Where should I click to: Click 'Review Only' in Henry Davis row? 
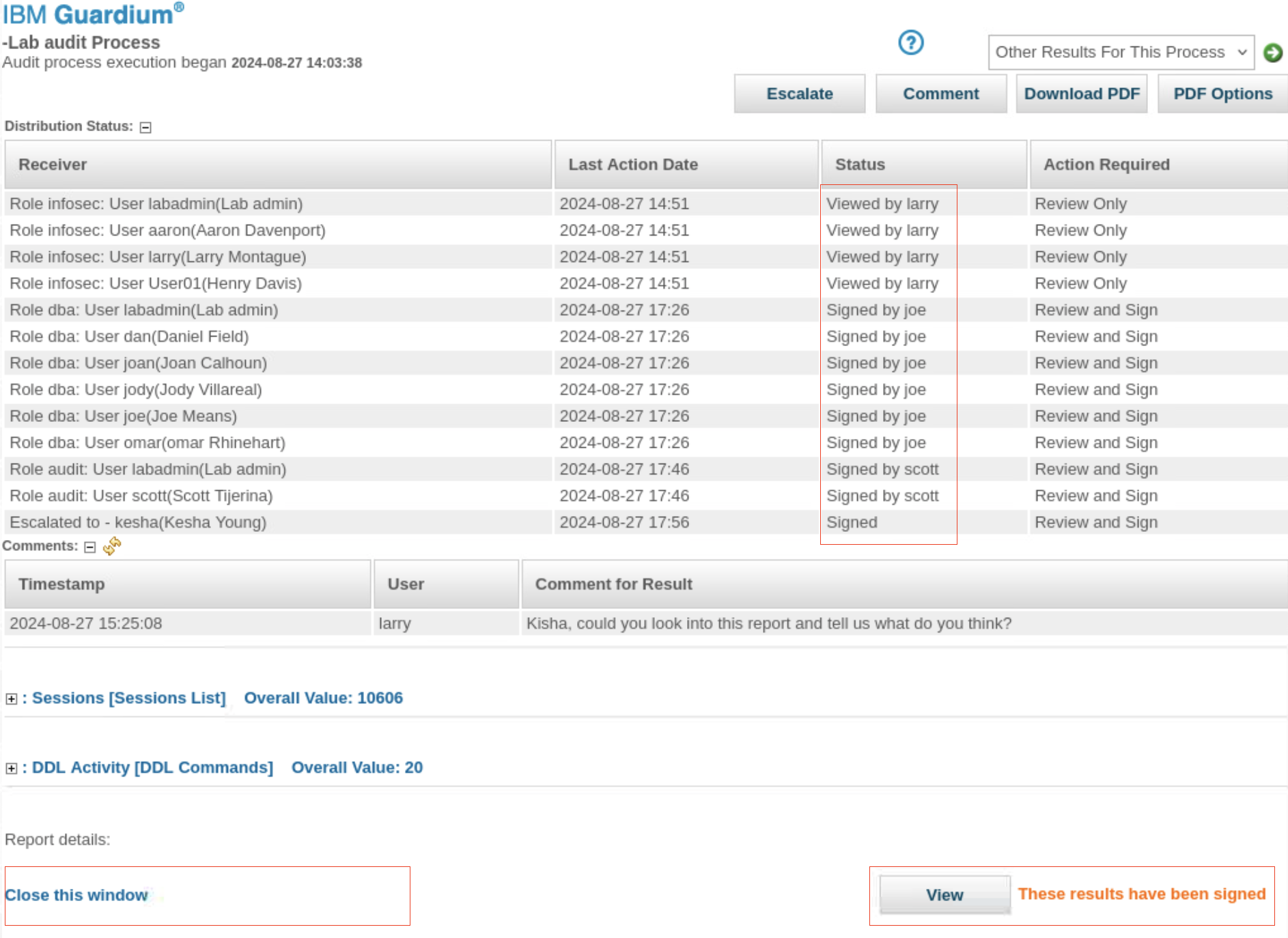(x=1081, y=283)
